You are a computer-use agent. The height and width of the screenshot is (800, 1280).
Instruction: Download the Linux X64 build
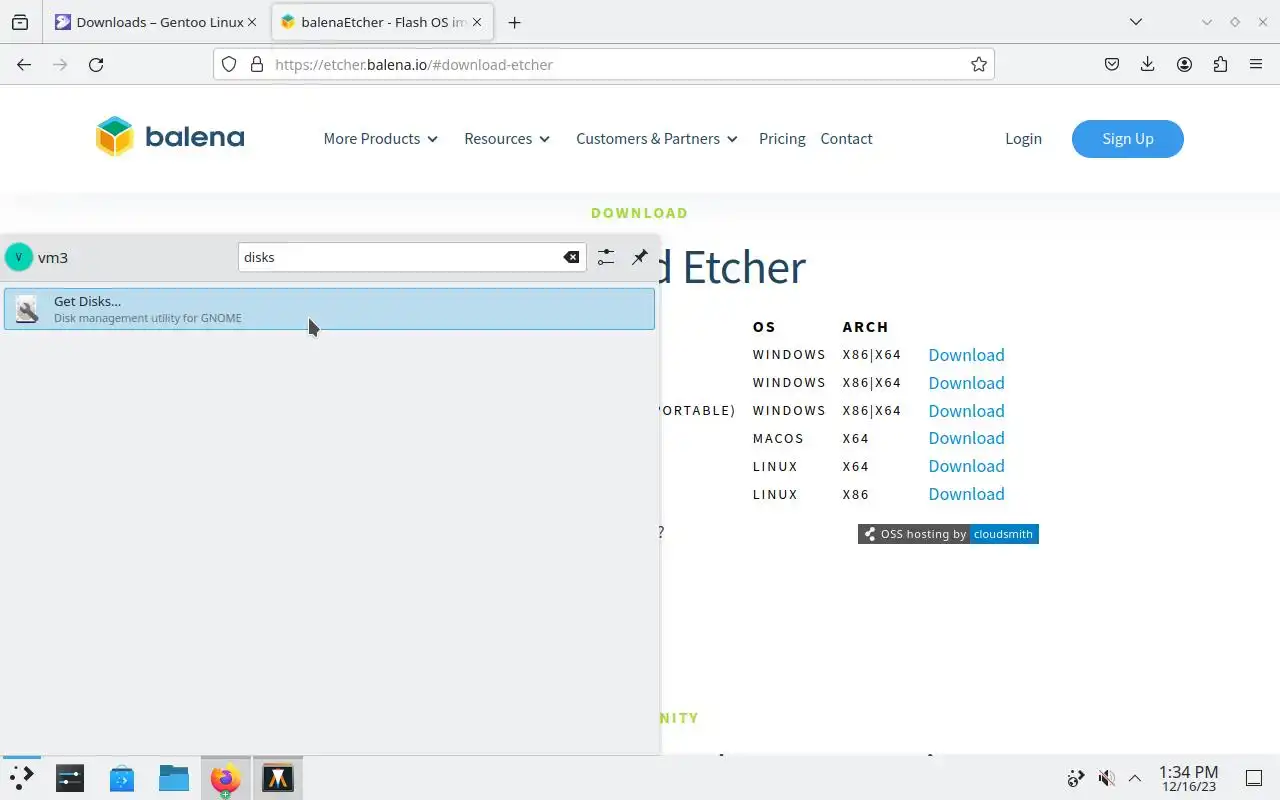966,466
